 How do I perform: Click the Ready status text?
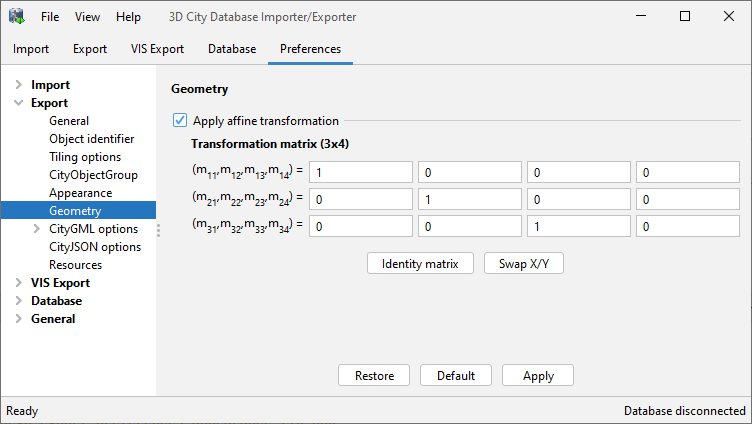pyautogui.click(x=22, y=411)
